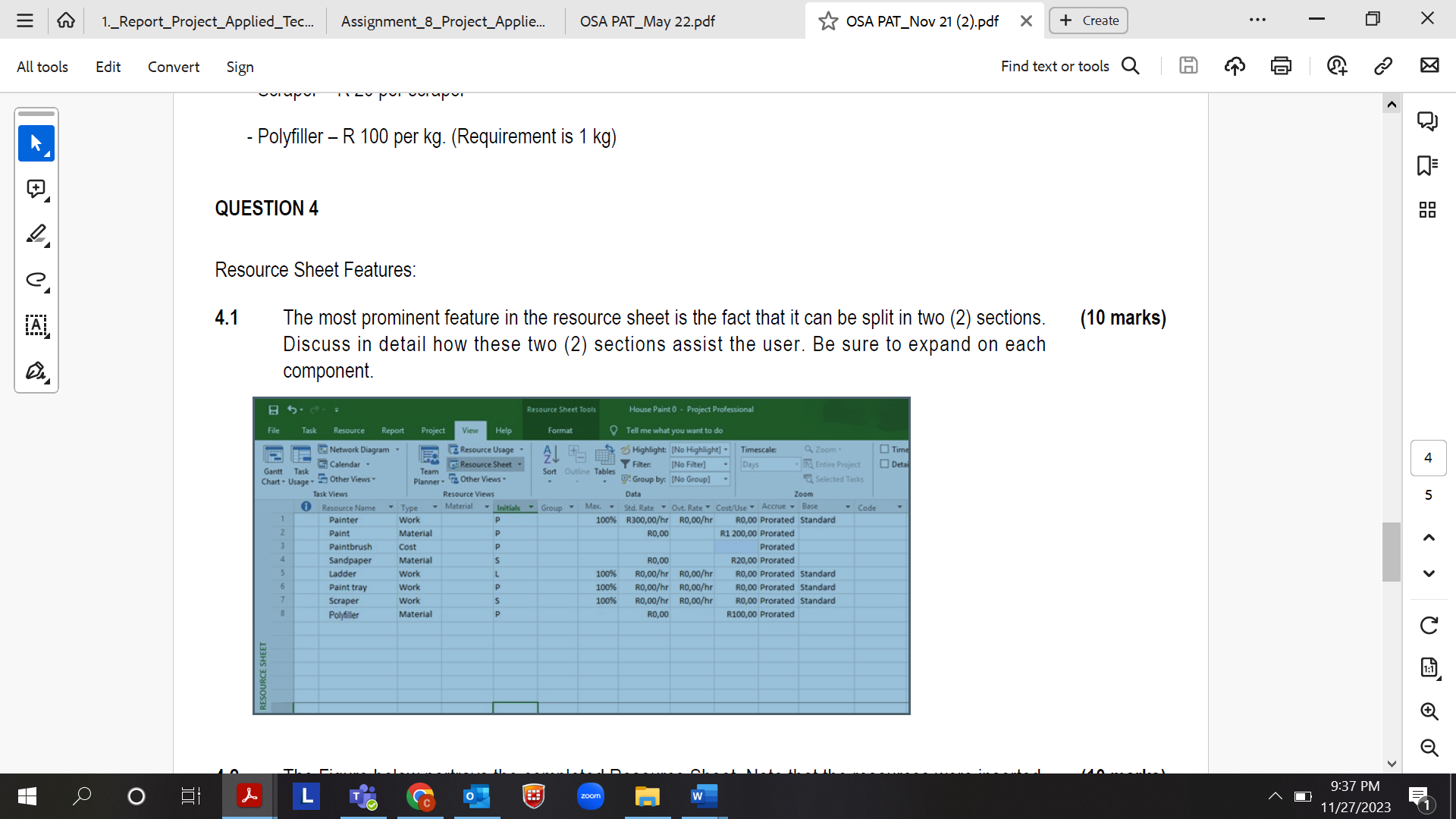The width and height of the screenshot is (1456, 819).
Task: Switch to the OSA PAT_May 22.pdf tab
Action: [x=647, y=21]
